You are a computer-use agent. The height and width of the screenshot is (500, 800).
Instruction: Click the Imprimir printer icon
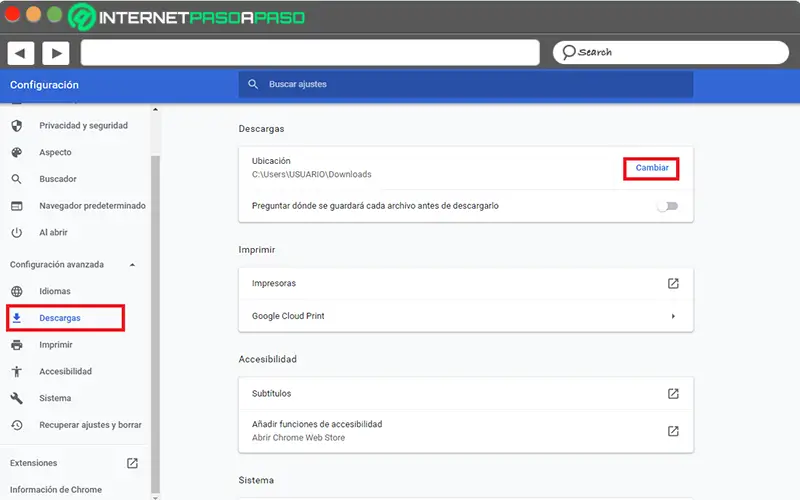[17, 345]
